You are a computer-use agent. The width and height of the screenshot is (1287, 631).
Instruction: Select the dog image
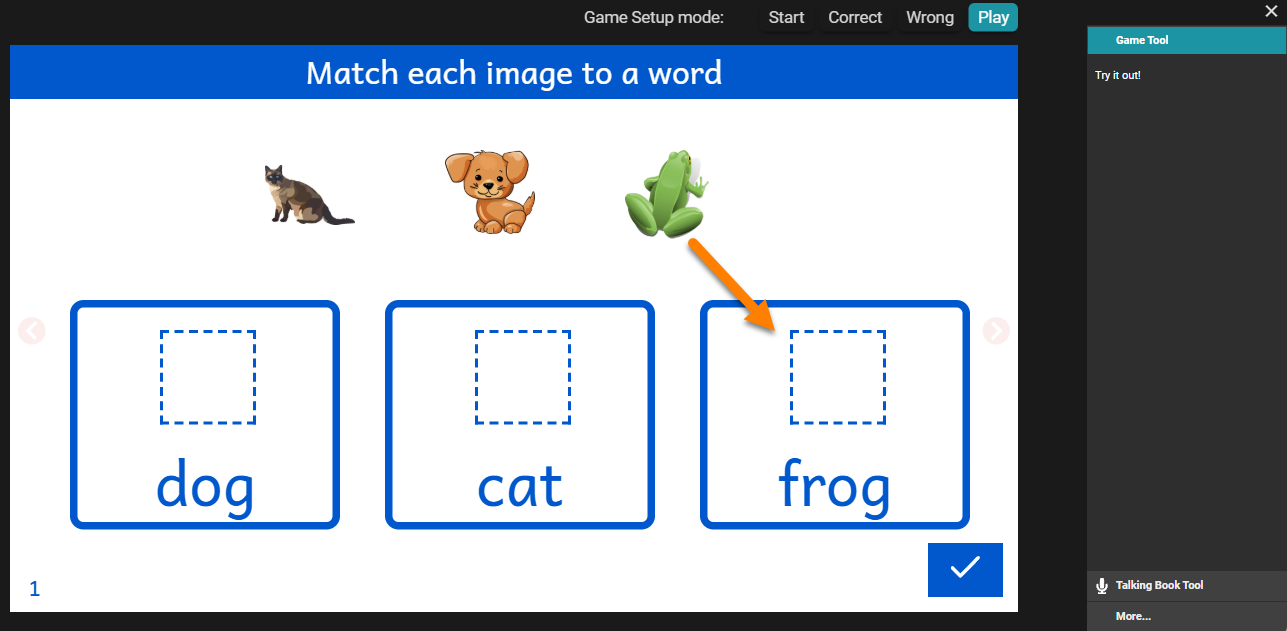488,192
